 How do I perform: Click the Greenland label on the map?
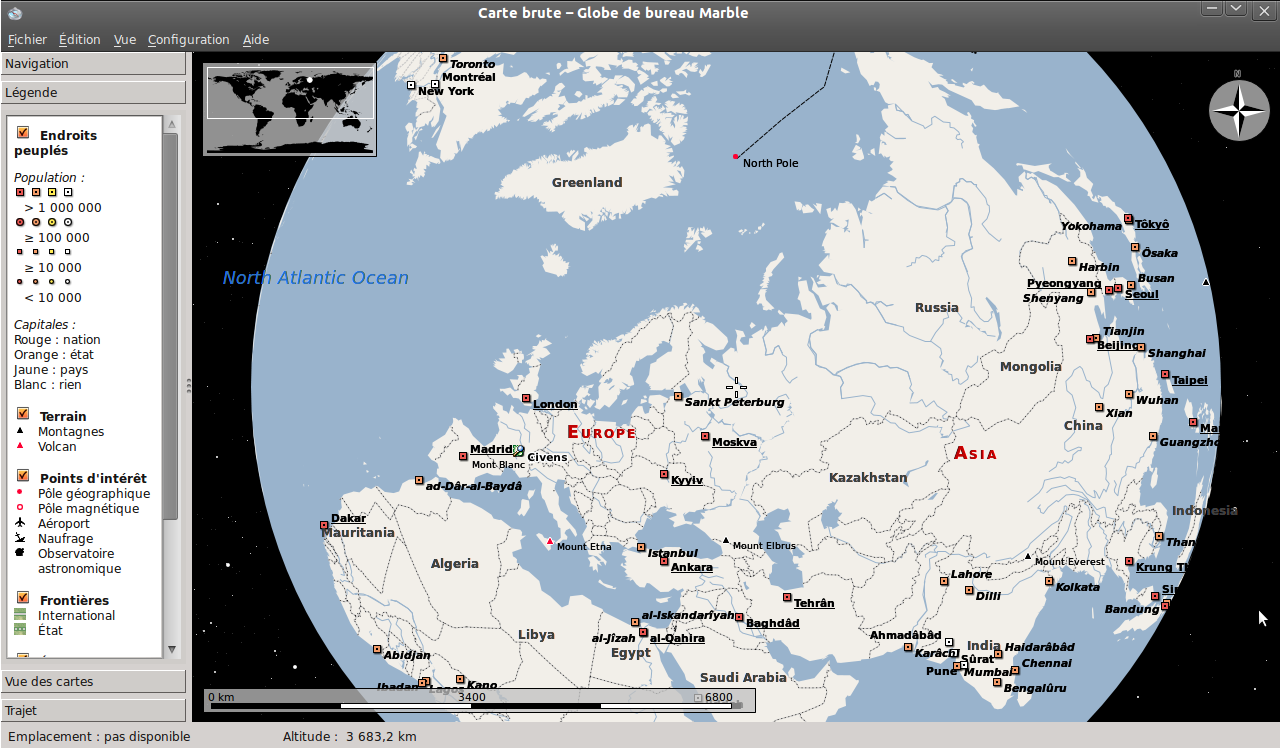[587, 183]
